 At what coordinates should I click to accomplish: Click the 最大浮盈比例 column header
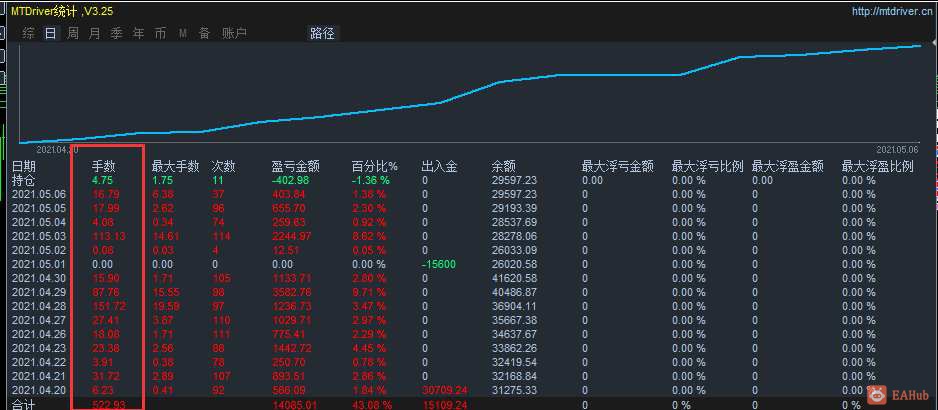878,167
